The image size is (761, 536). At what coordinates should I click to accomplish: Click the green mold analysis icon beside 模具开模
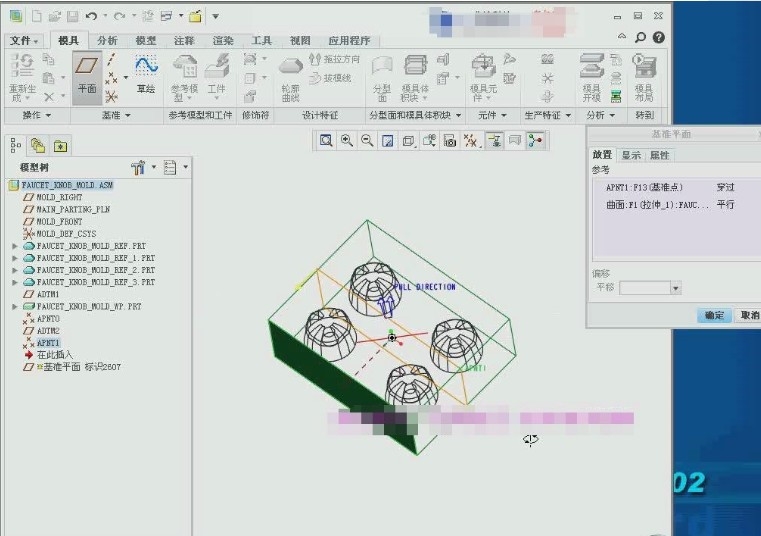[616, 96]
